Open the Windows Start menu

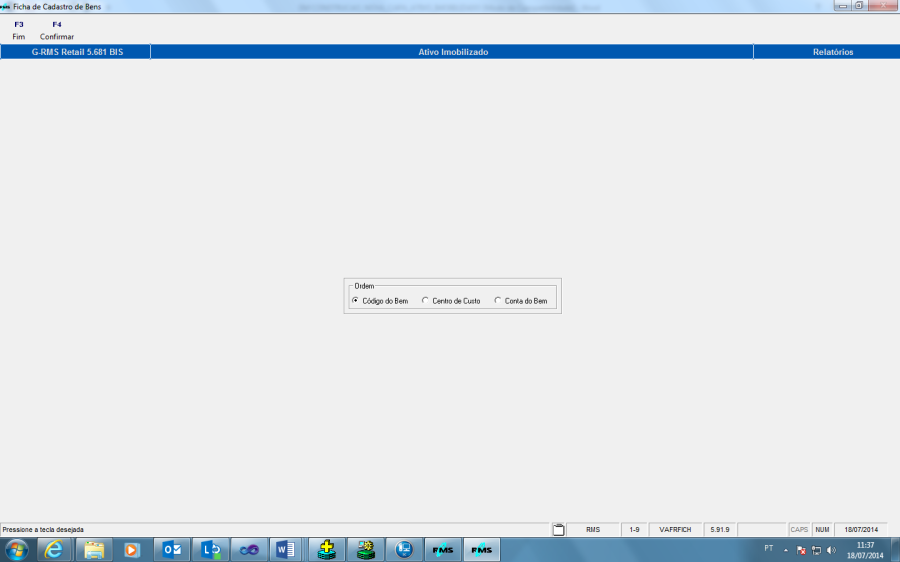tap(16, 550)
